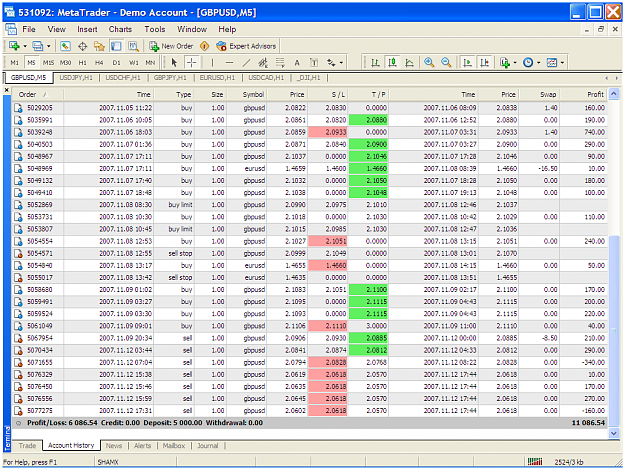This screenshot has height=470, width=625.
Task: Zoom in on the chart
Action: [x=429, y=63]
